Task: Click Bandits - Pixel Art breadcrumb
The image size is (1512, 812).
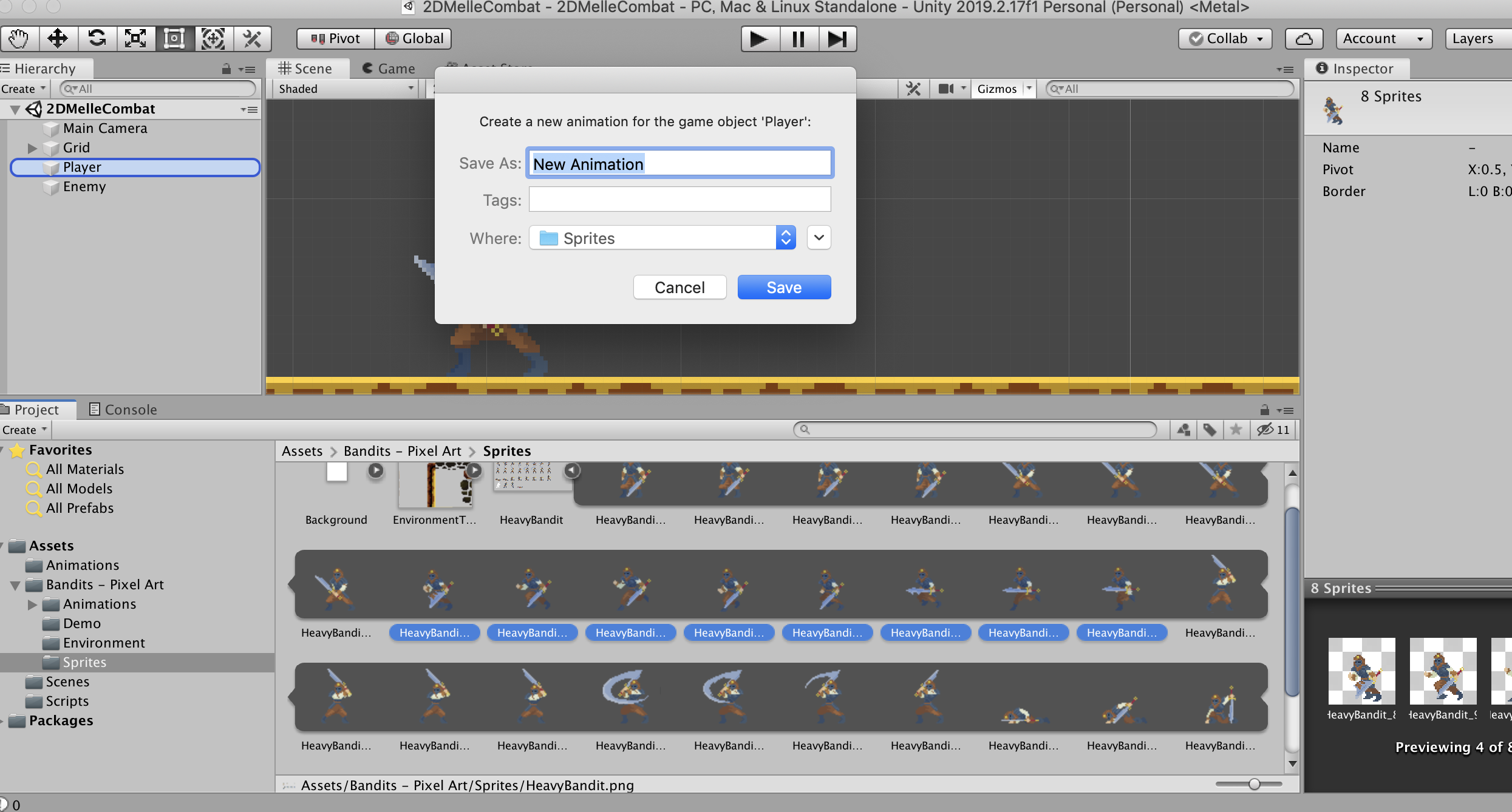Action: tap(402, 451)
